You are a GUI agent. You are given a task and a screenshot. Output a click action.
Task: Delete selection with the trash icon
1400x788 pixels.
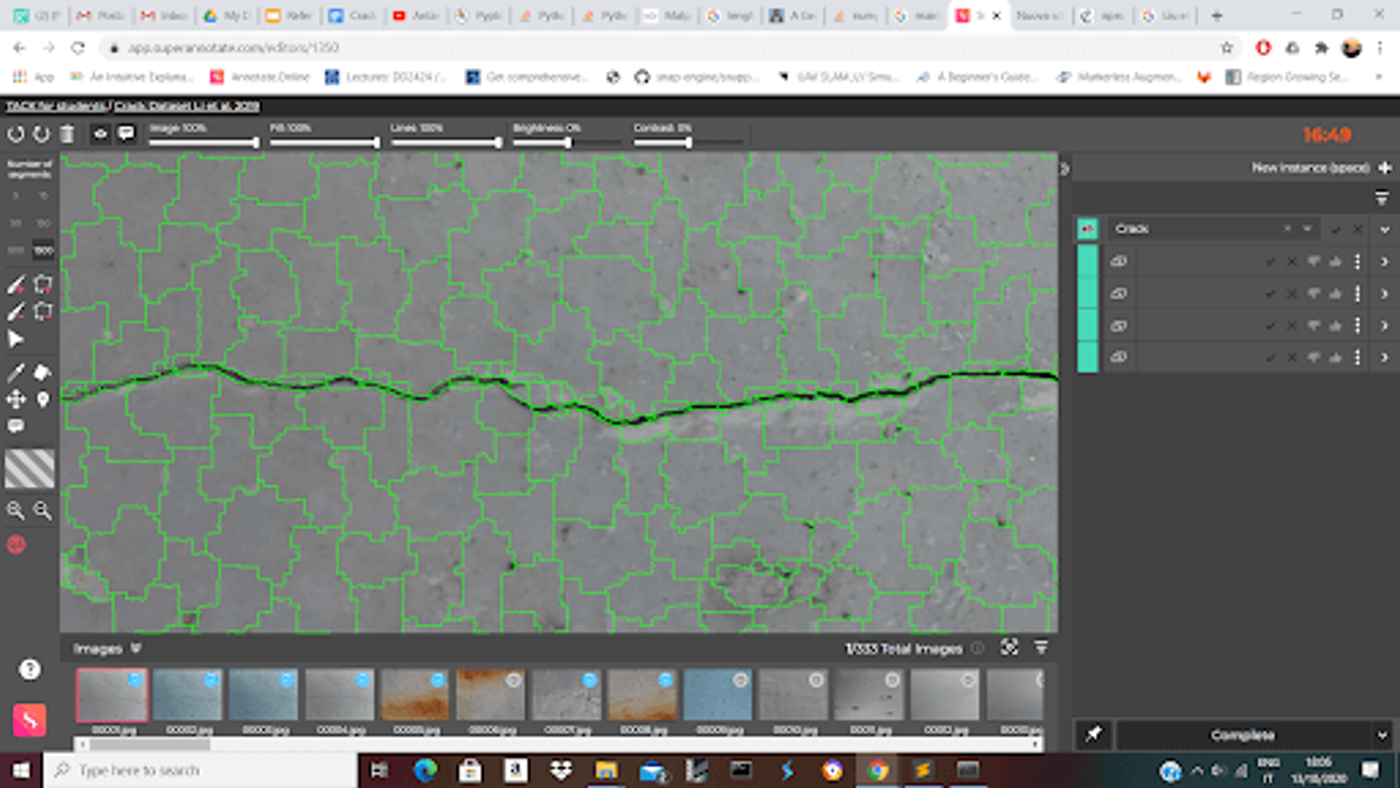67,134
